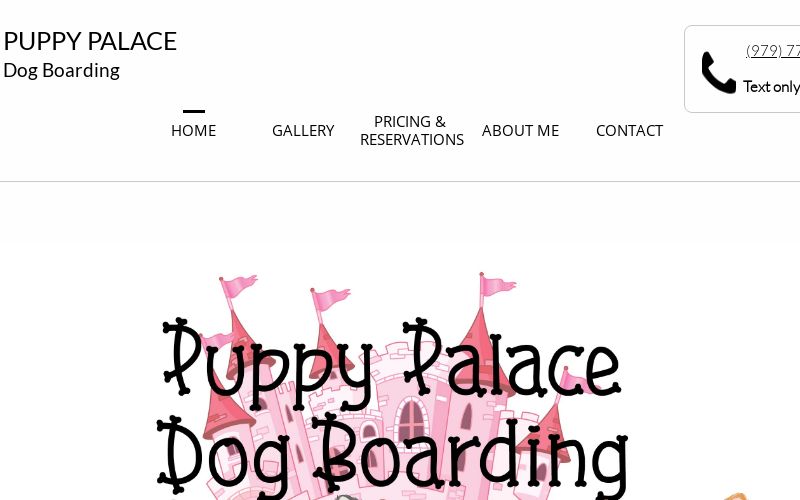Click the black active indicator above HOME
The height and width of the screenshot is (500, 800).
point(194,111)
